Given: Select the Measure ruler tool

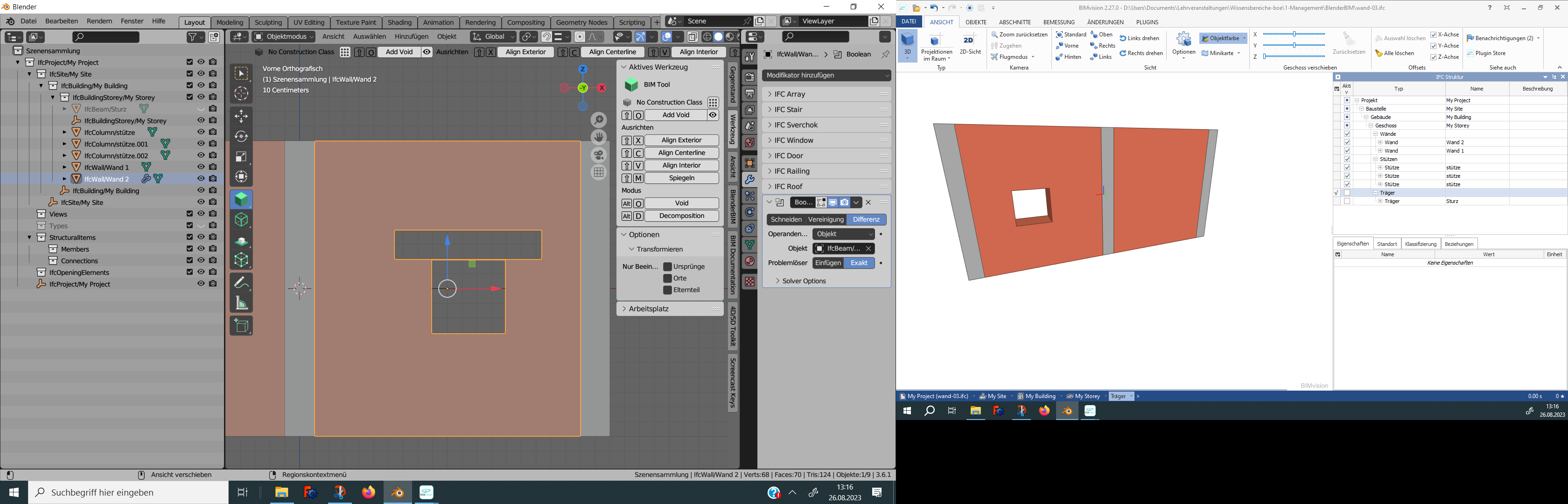Looking at the screenshot, I should 242,302.
